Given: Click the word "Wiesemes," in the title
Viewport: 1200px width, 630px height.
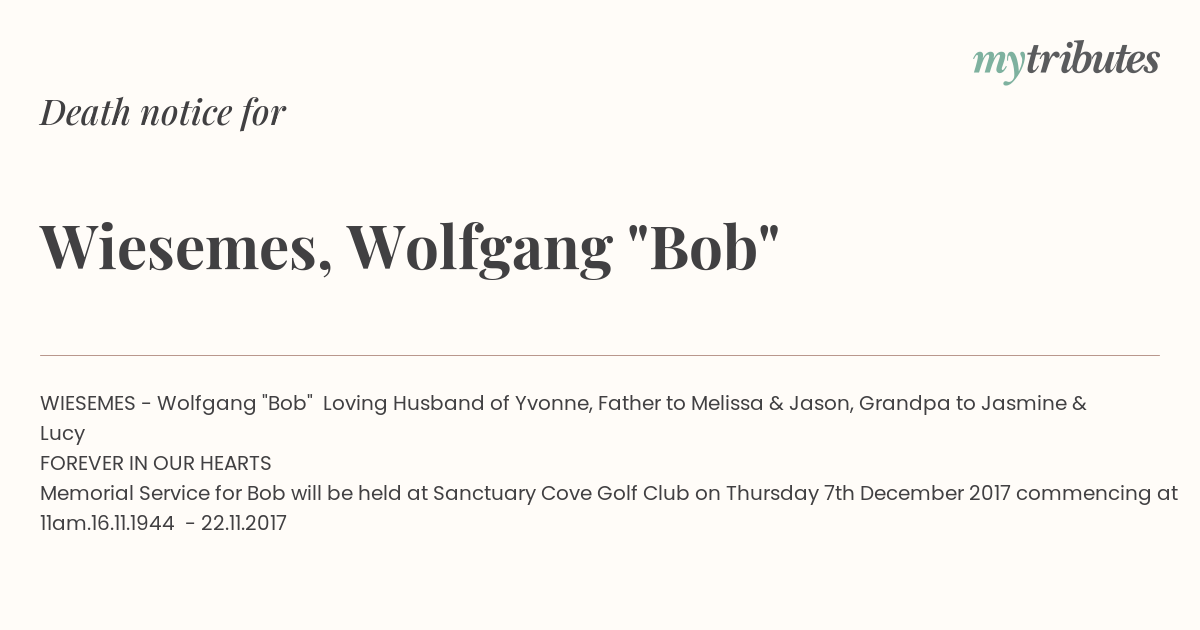Looking at the screenshot, I should (x=186, y=246).
